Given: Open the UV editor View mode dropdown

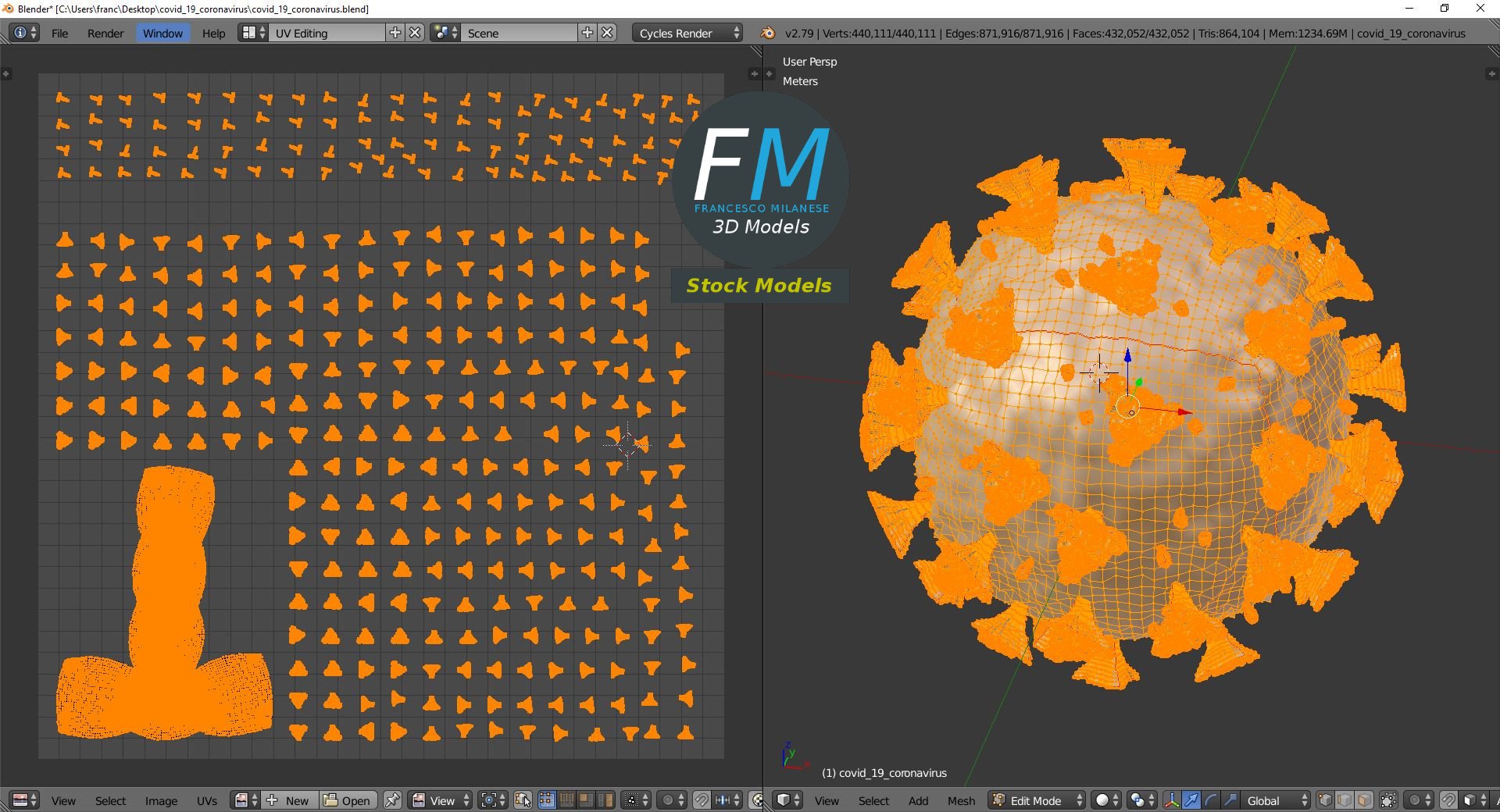Looking at the screenshot, I should tap(441, 800).
